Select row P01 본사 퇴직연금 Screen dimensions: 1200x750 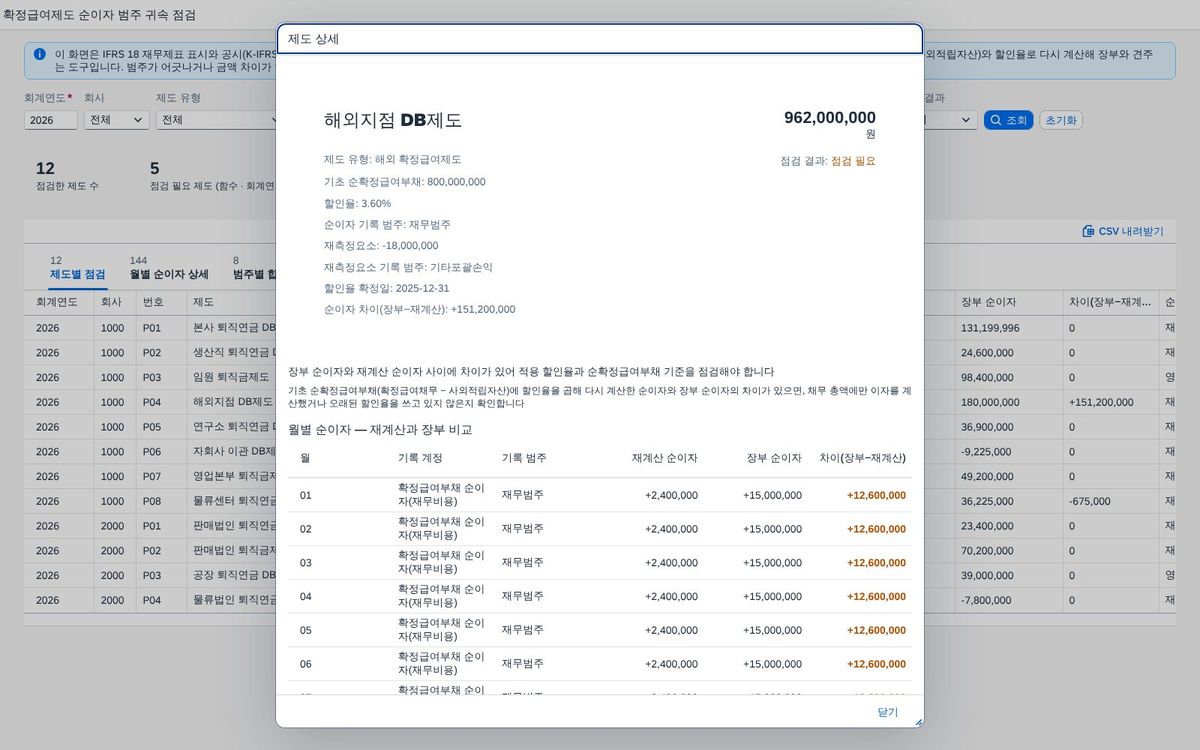pos(600,328)
